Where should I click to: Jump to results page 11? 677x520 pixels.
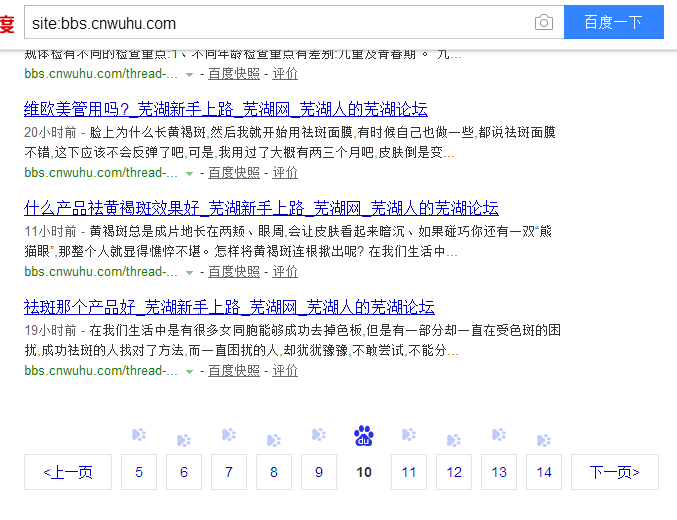(x=408, y=472)
